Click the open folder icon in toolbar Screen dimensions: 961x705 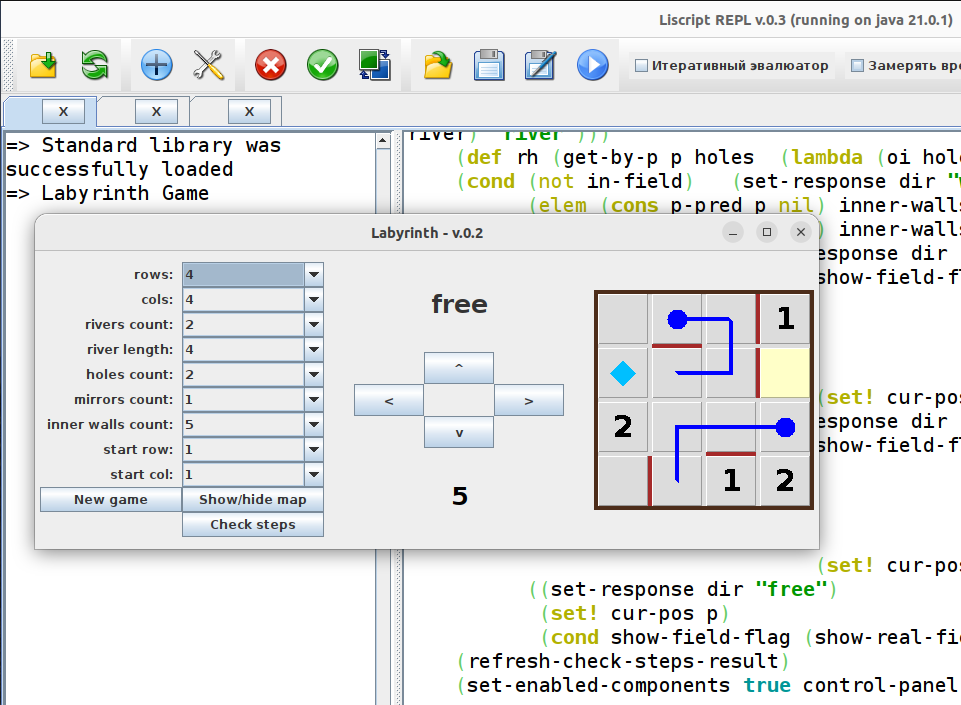(438, 66)
